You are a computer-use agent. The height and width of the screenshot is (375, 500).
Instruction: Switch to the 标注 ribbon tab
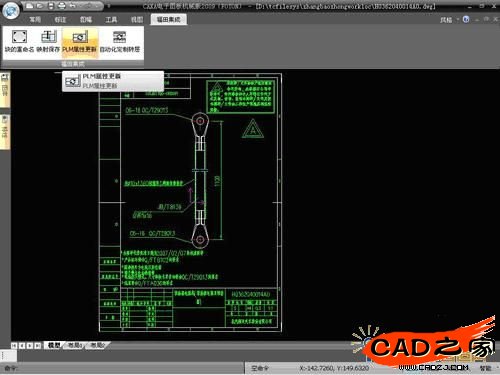[60, 20]
